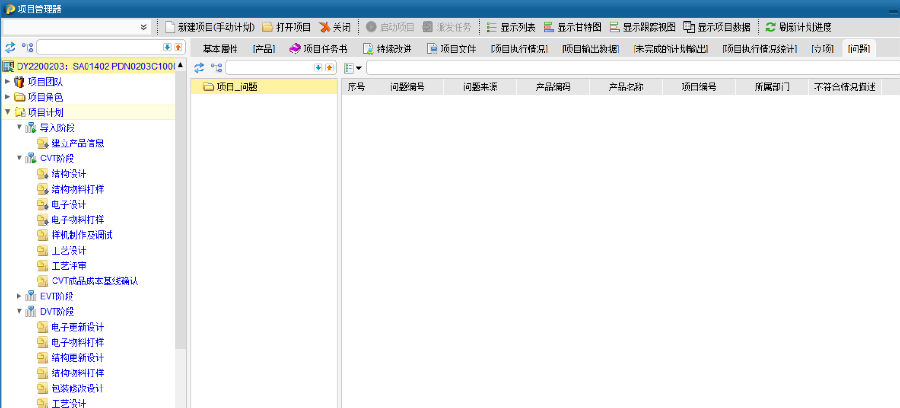Click the 问题来源 column header
This screenshot has height=408, width=900.
[480, 87]
